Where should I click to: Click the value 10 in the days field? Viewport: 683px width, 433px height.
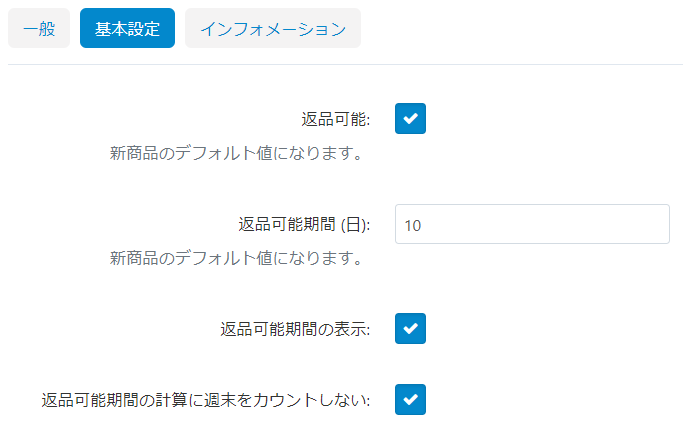click(x=413, y=225)
